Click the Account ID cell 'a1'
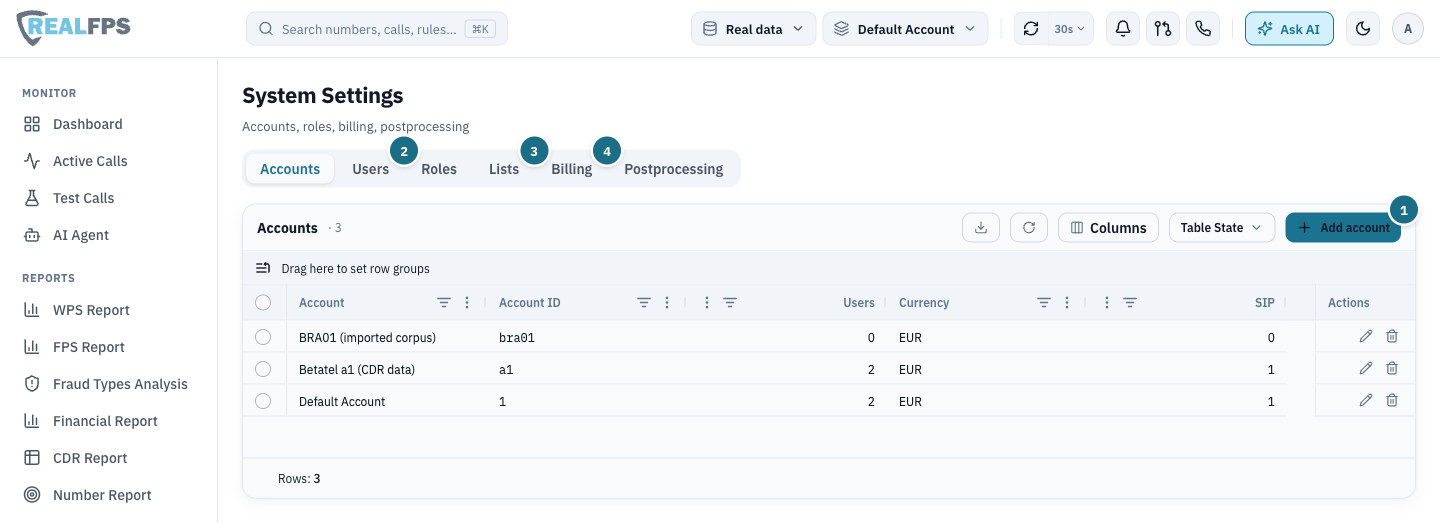 click(x=506, y=370)
